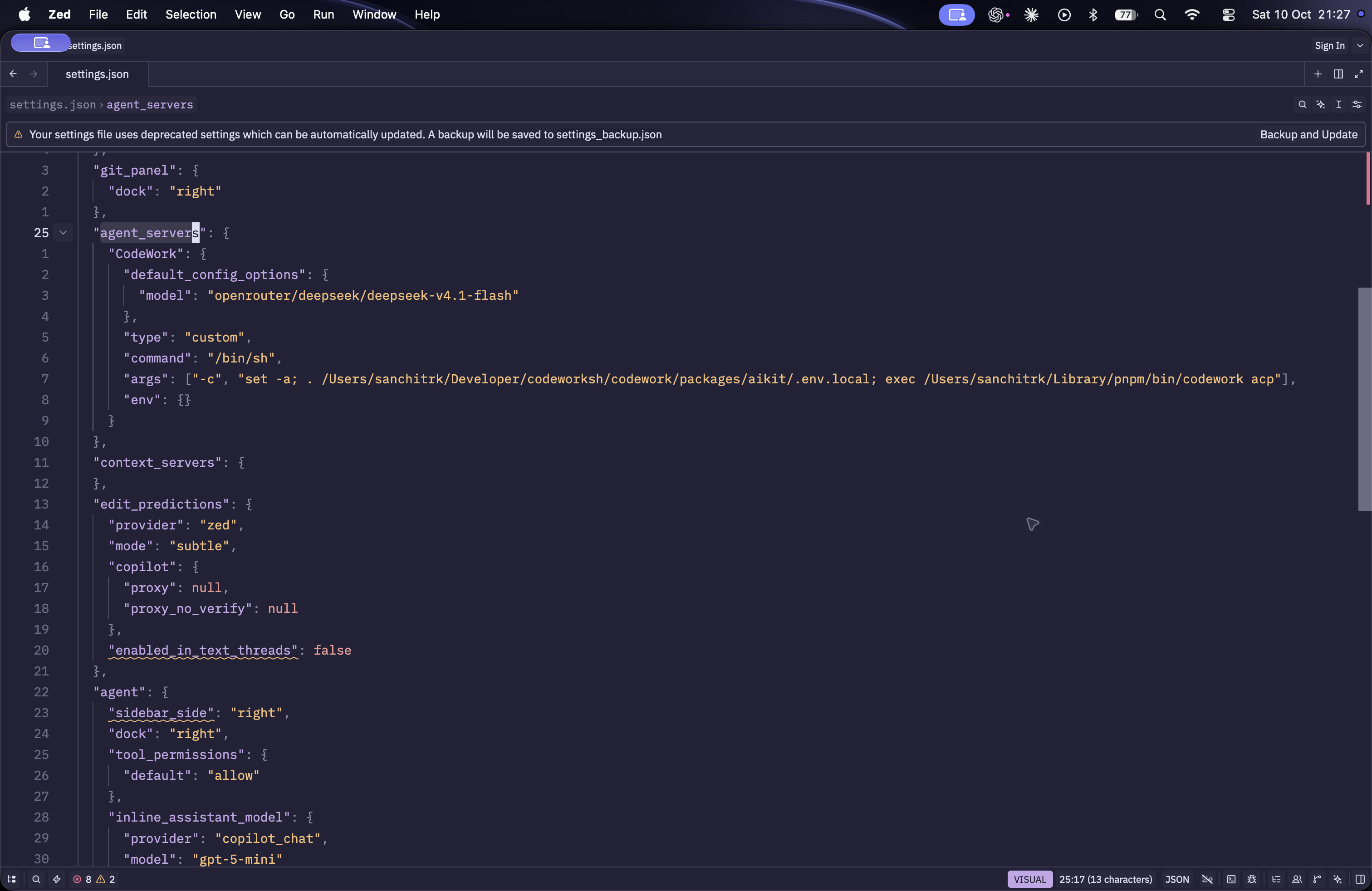This screenshot has width=1372, height=891.
Task: Click the "enabled_in_text_threads" underlined key
Action: click(203, 650)
